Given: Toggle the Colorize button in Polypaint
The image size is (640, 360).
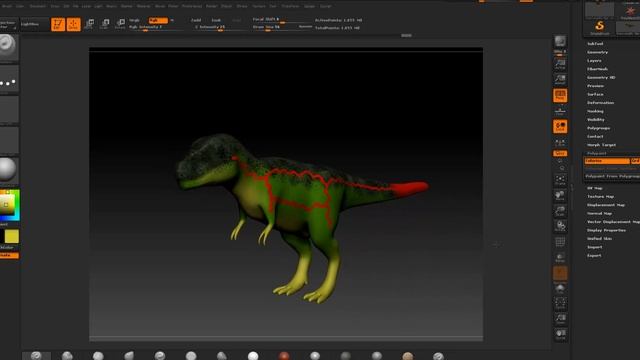Looking at the screenshot, I should pos(607,161).
